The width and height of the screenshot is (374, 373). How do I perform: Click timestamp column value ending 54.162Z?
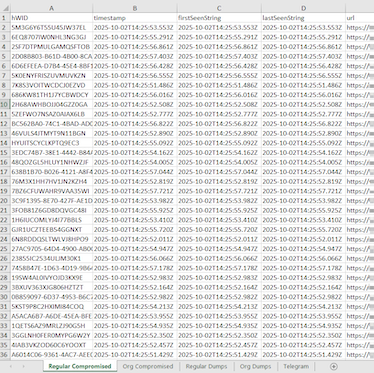(135, 153)
